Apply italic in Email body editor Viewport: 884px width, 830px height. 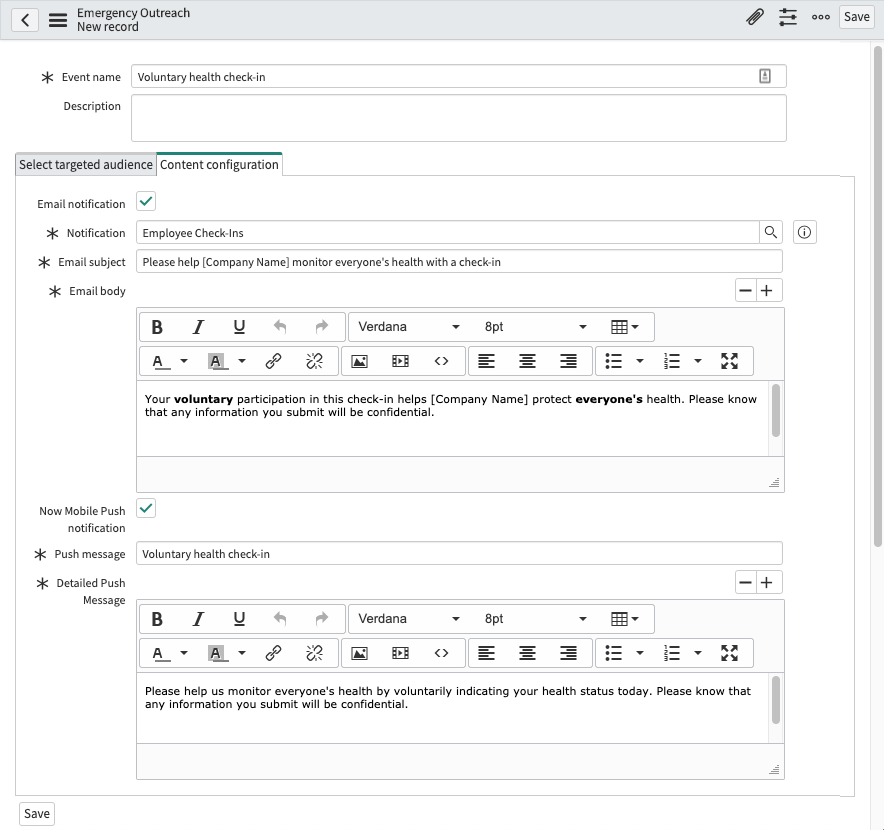198,327
